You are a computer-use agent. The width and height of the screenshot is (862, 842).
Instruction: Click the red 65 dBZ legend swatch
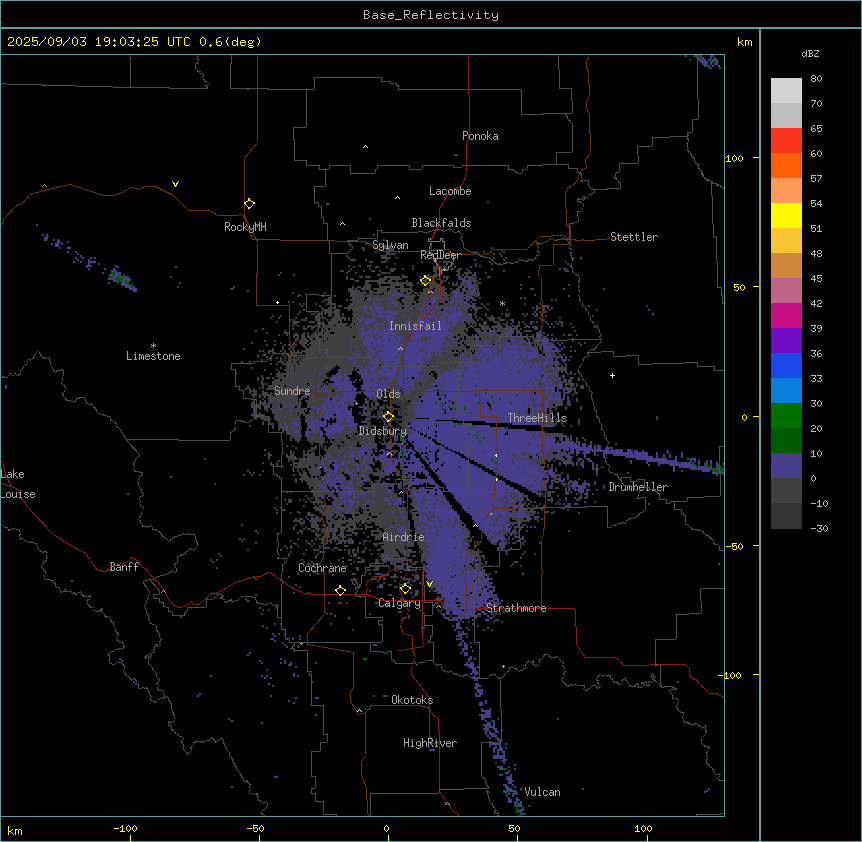(x=786, y=140)
